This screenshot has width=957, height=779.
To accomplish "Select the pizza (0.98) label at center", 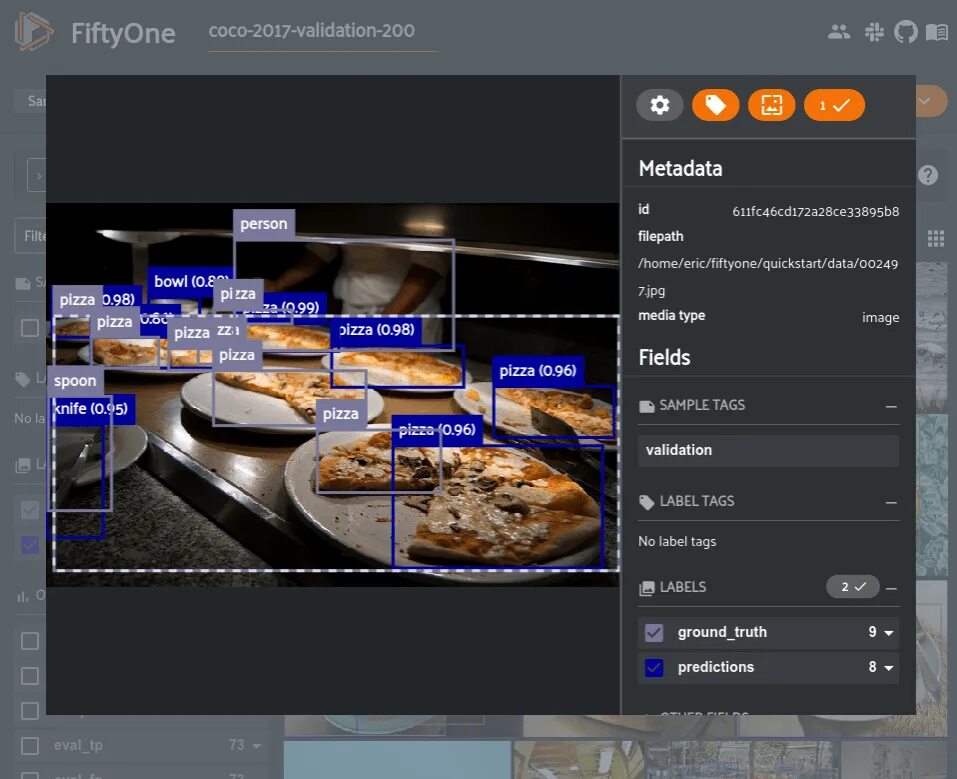I will pos(377,330).
